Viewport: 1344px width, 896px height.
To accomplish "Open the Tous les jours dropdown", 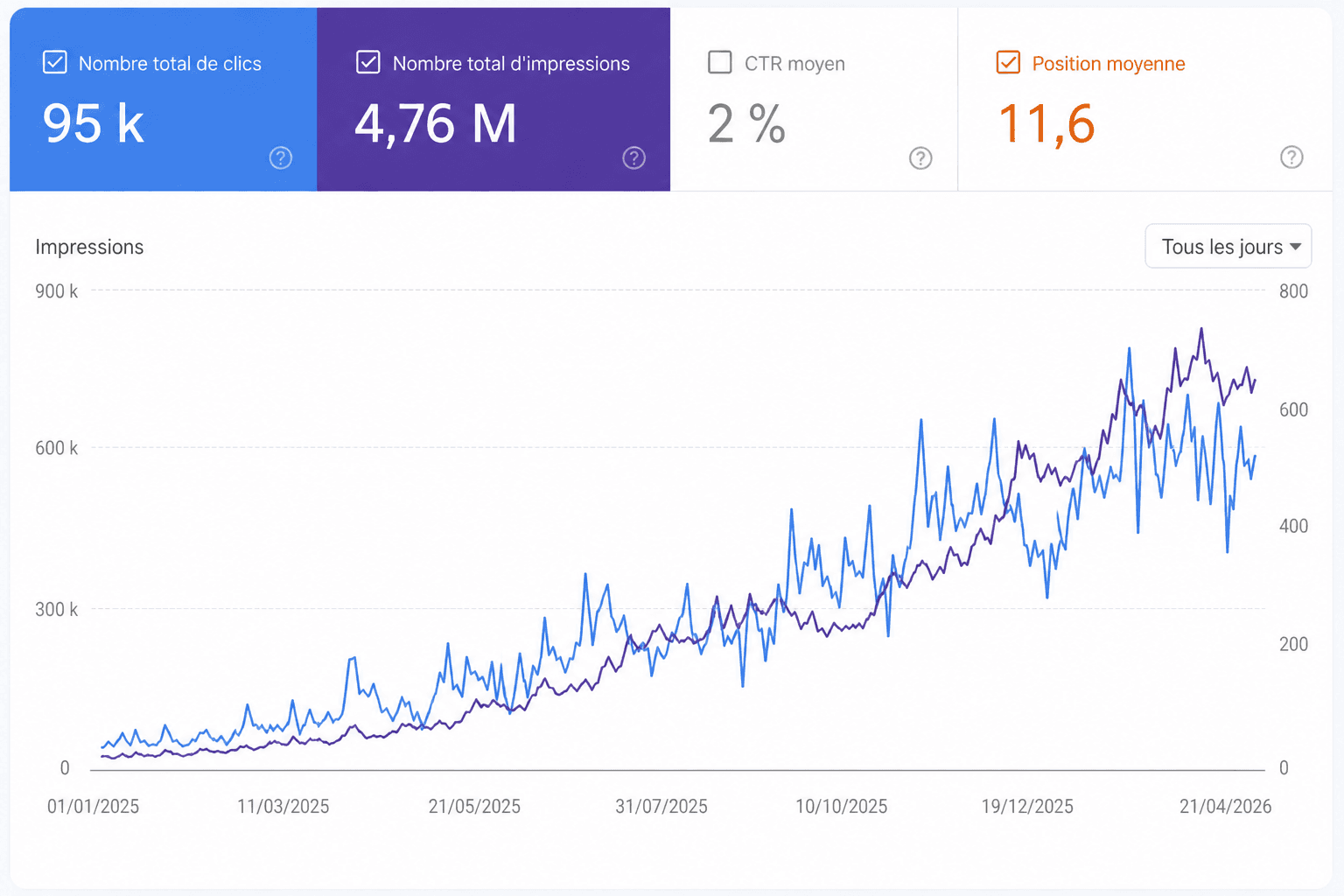I will tap(1228, 246).
